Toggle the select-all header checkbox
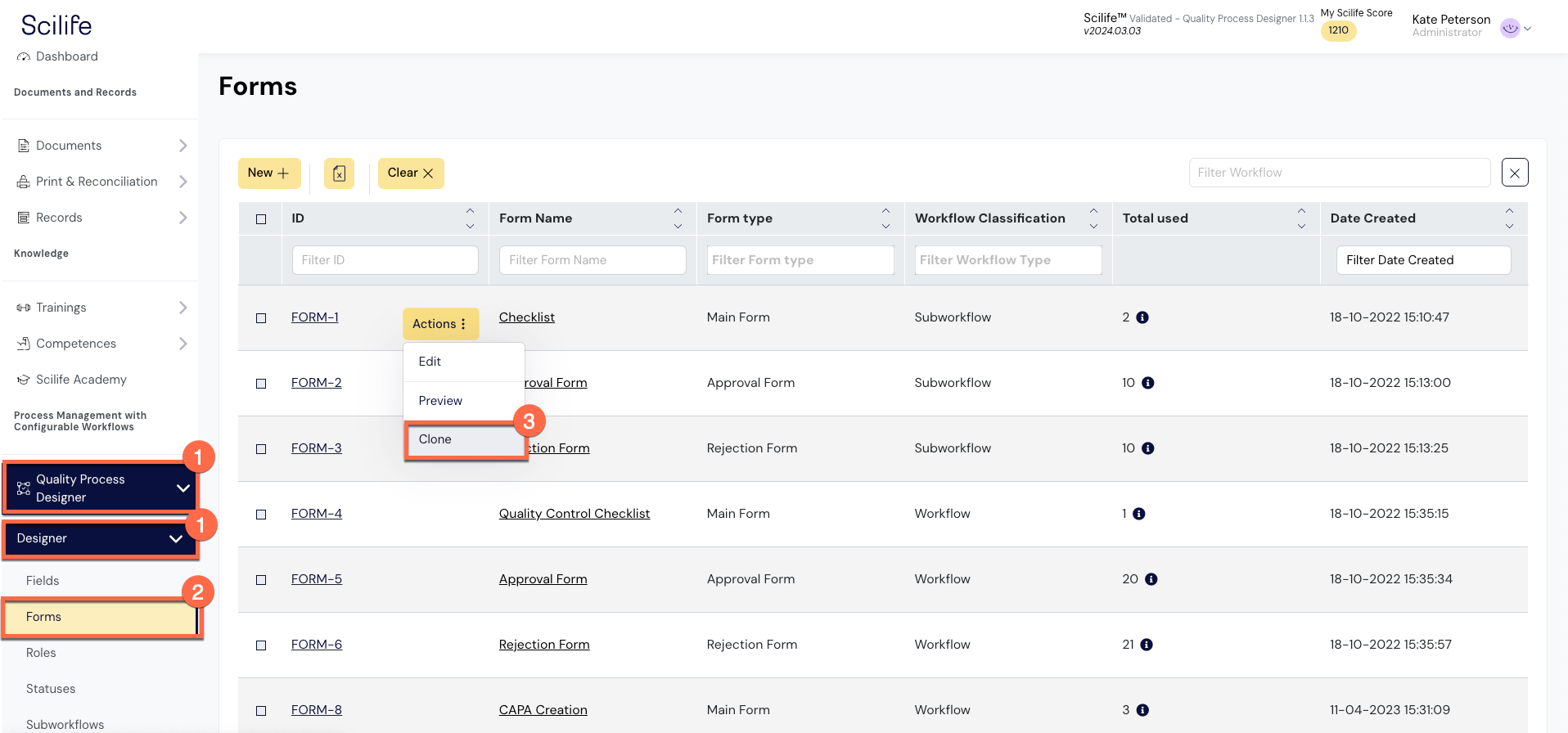 (x=261, y=219)
